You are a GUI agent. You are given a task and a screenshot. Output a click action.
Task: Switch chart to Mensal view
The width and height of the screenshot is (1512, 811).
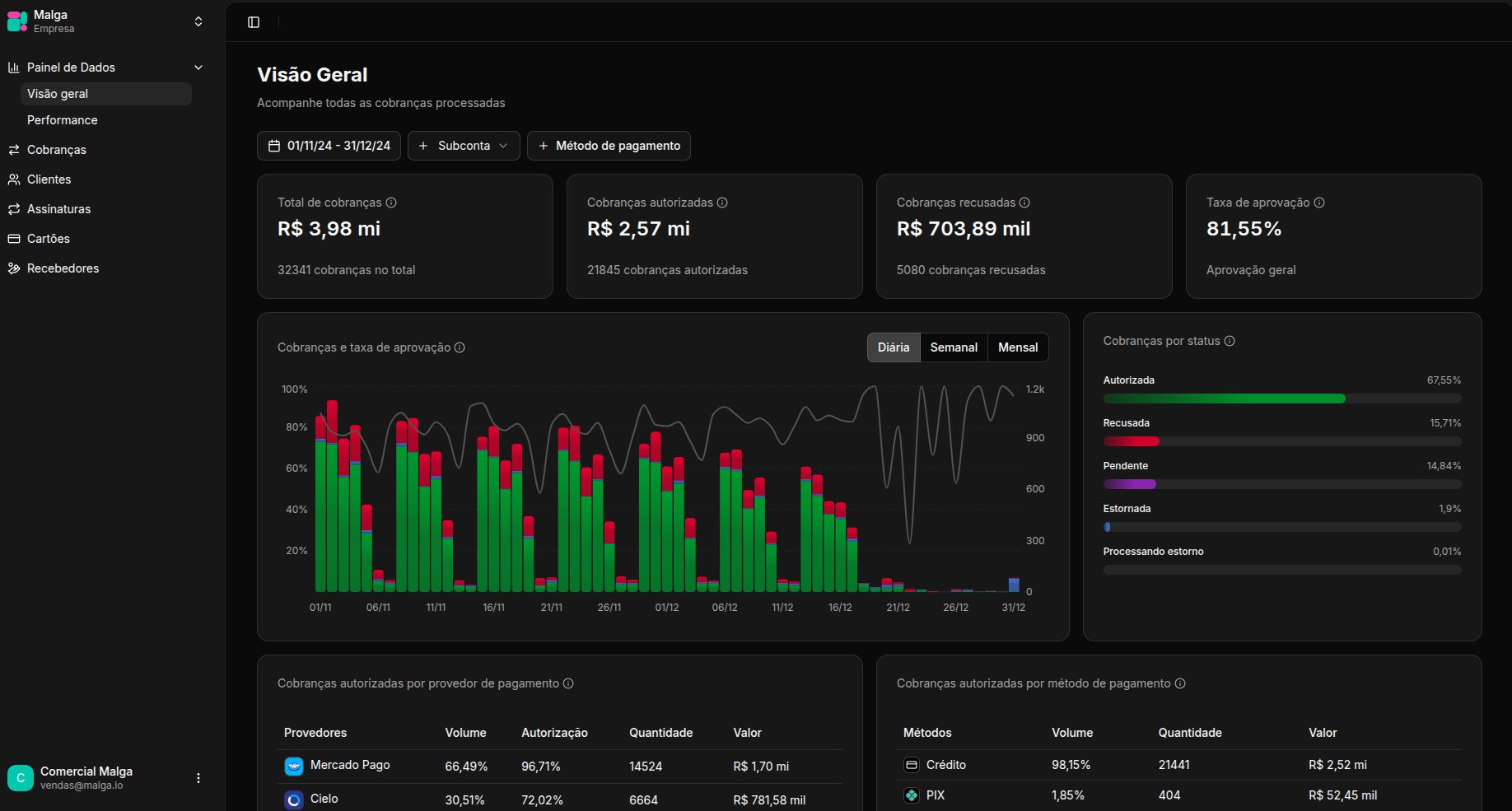[1018, 347]
